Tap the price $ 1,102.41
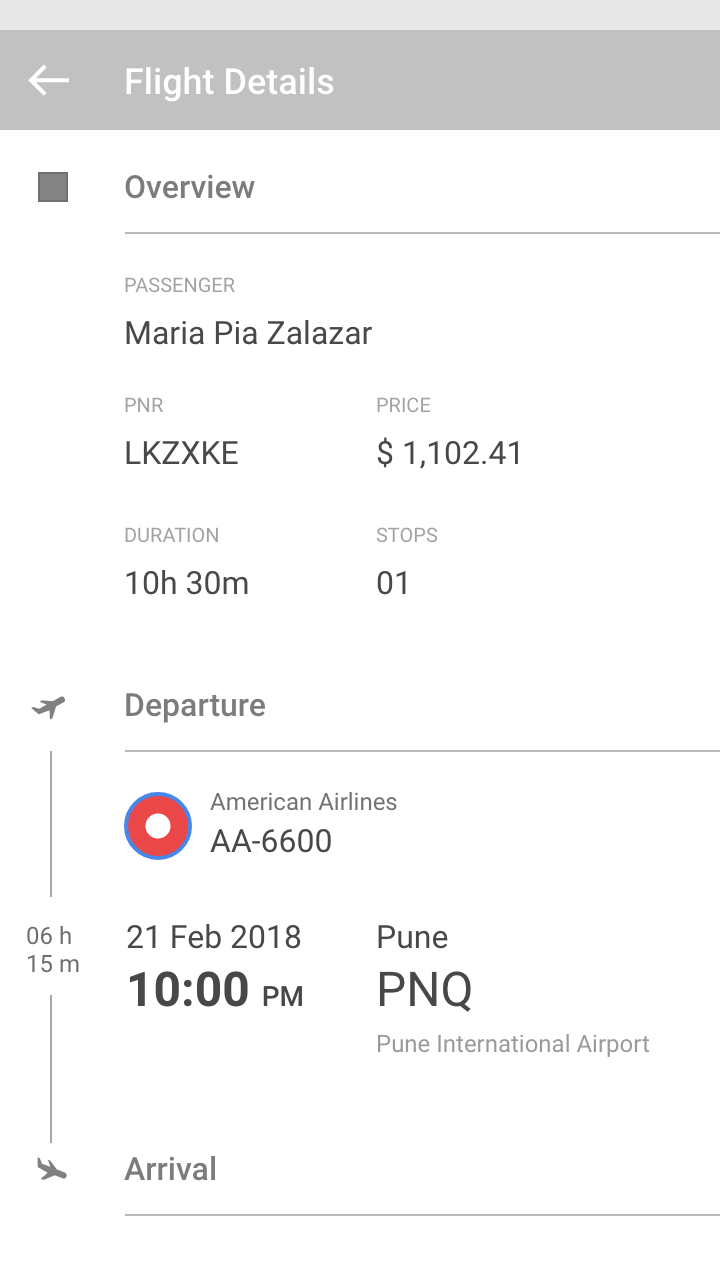This screenshot has height=1280, width=720. (x=449, y=454)
